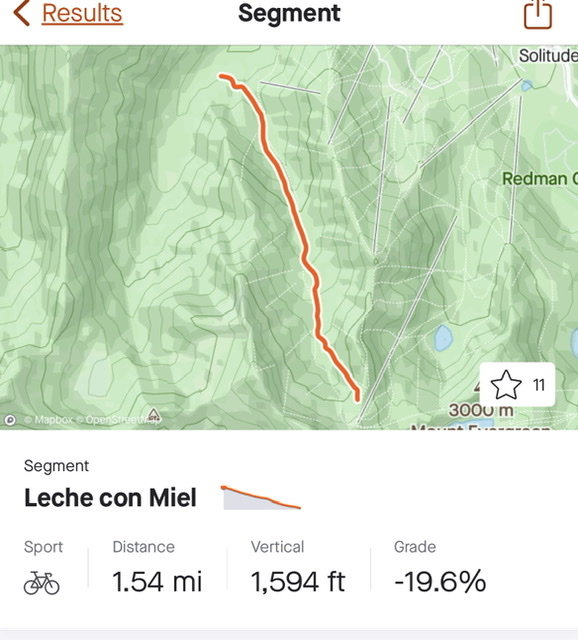Tap the Leche con Miel title
The width and height of the screenshot is (578, 640).
coord(110,498)
